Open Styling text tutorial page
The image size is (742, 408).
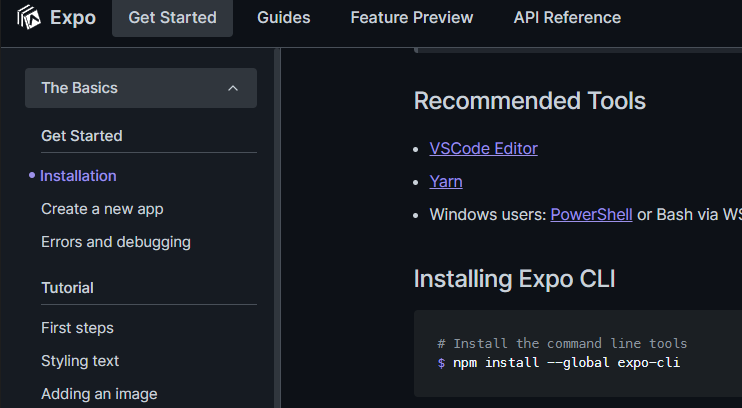click(x=80, y=361)
